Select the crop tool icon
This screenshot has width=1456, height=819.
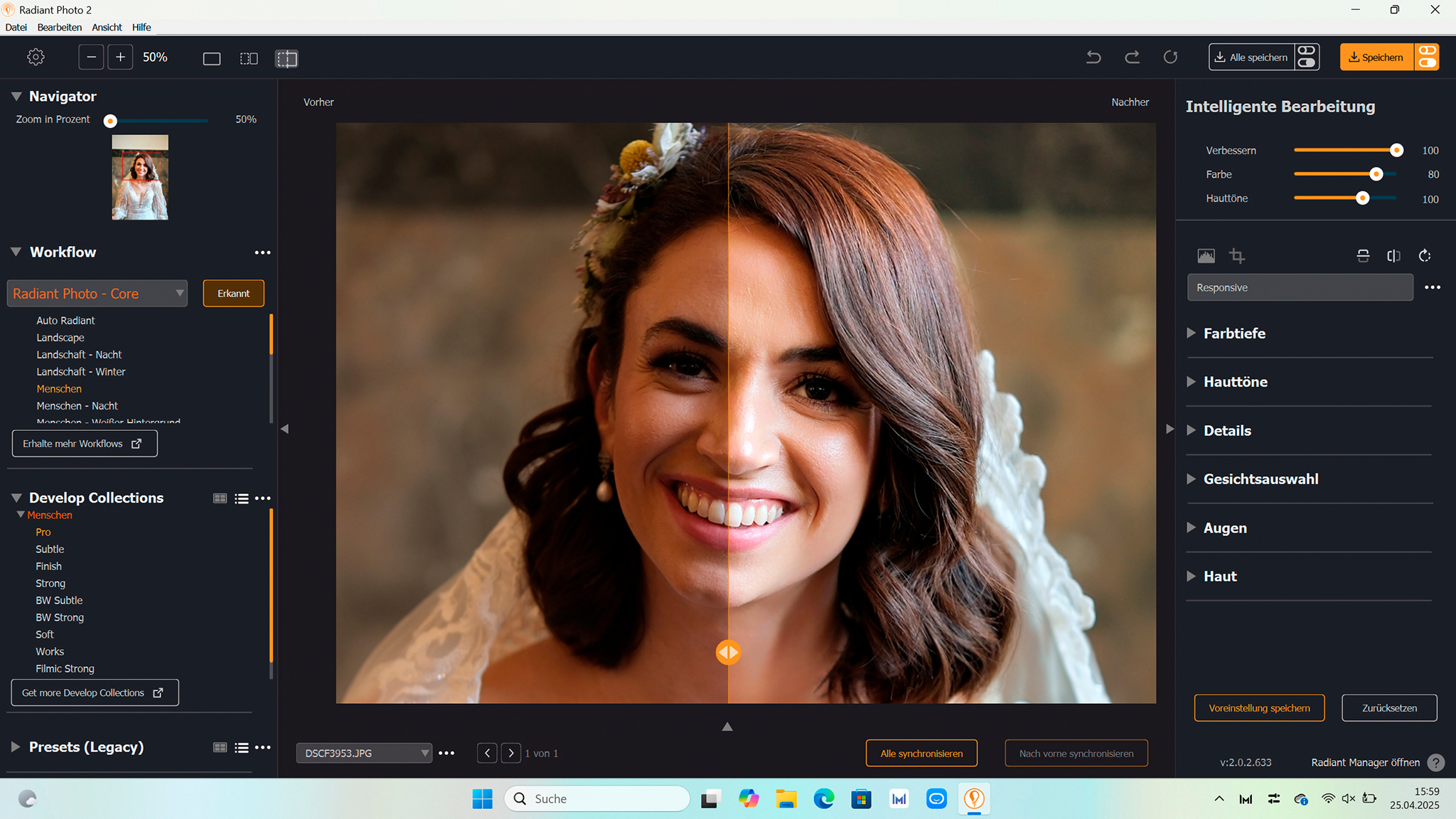pos(1237,256)
